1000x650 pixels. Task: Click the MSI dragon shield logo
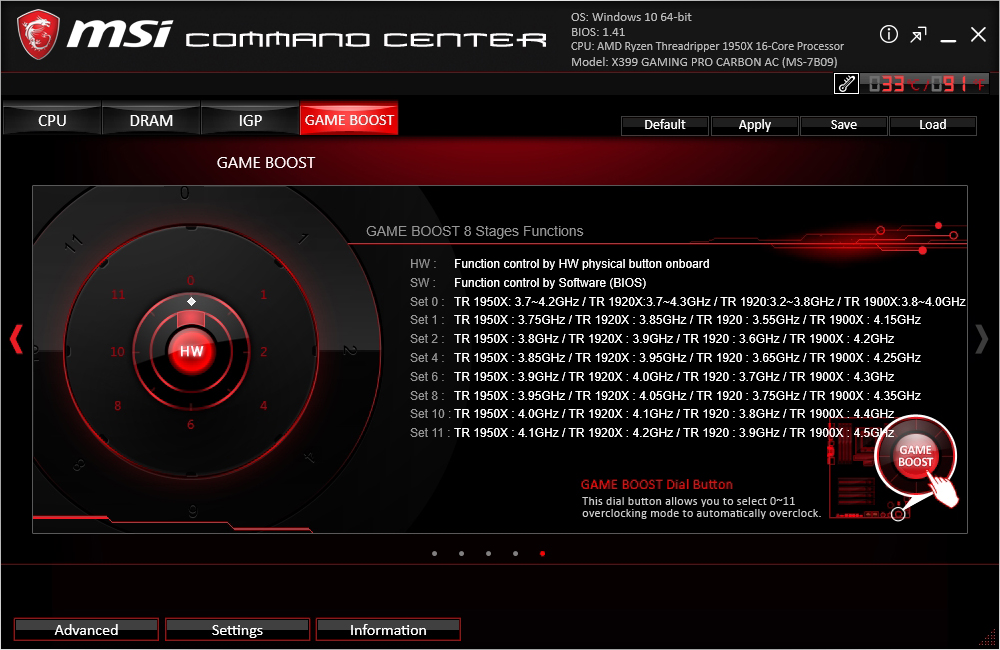pyautogui.click(x=38, y=36)
